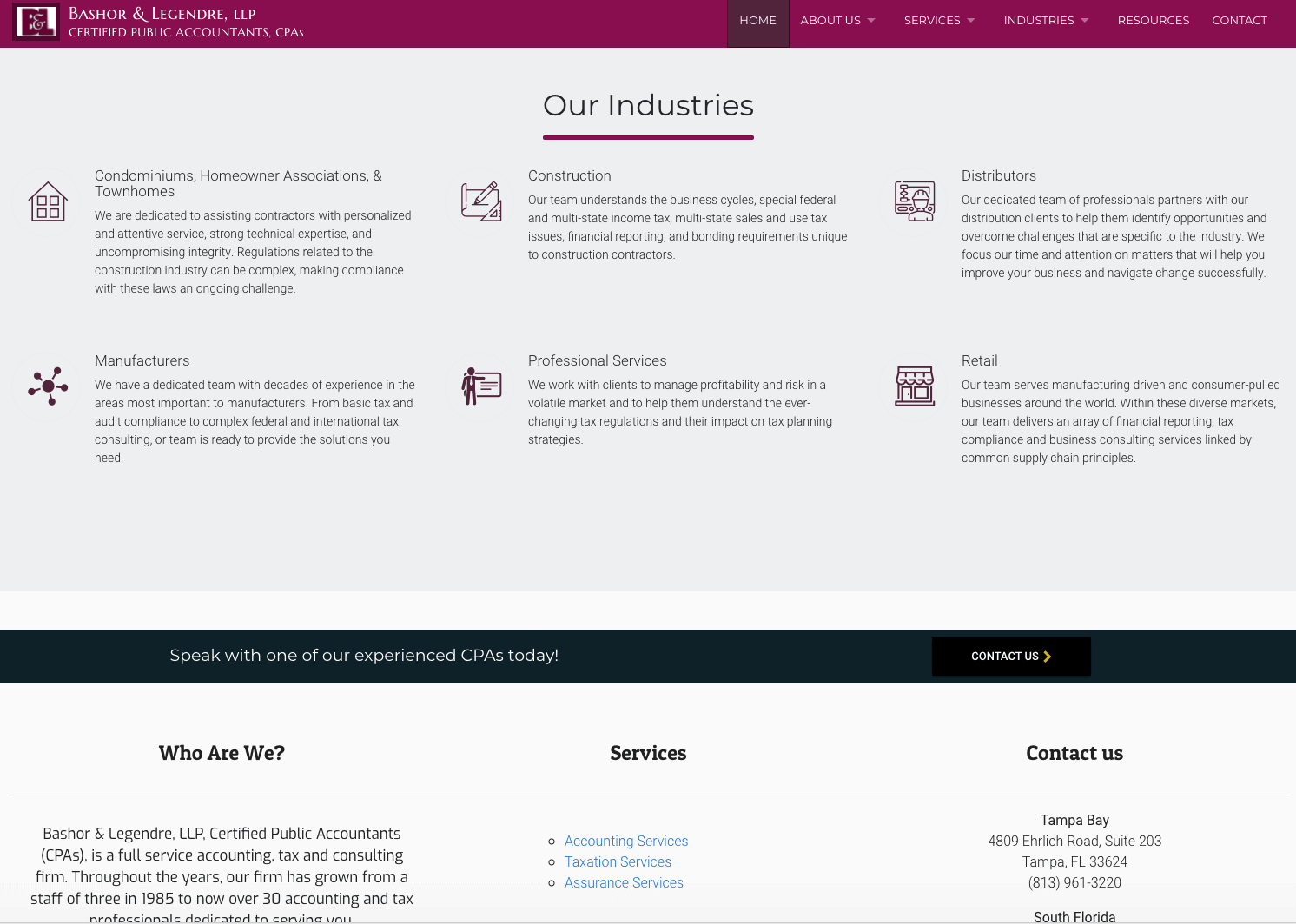
Task: Expand the Services dropdown menu
Action: click(939, 21)
